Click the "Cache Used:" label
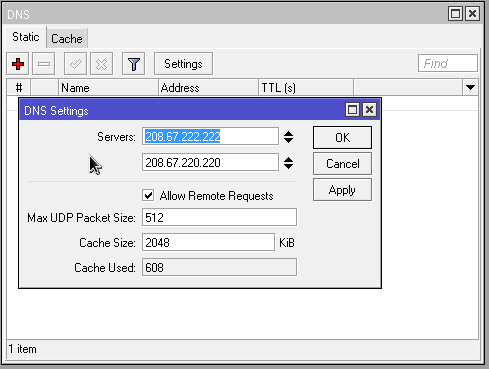Screen dimensions: 489x369 click(x=105, y=268)
